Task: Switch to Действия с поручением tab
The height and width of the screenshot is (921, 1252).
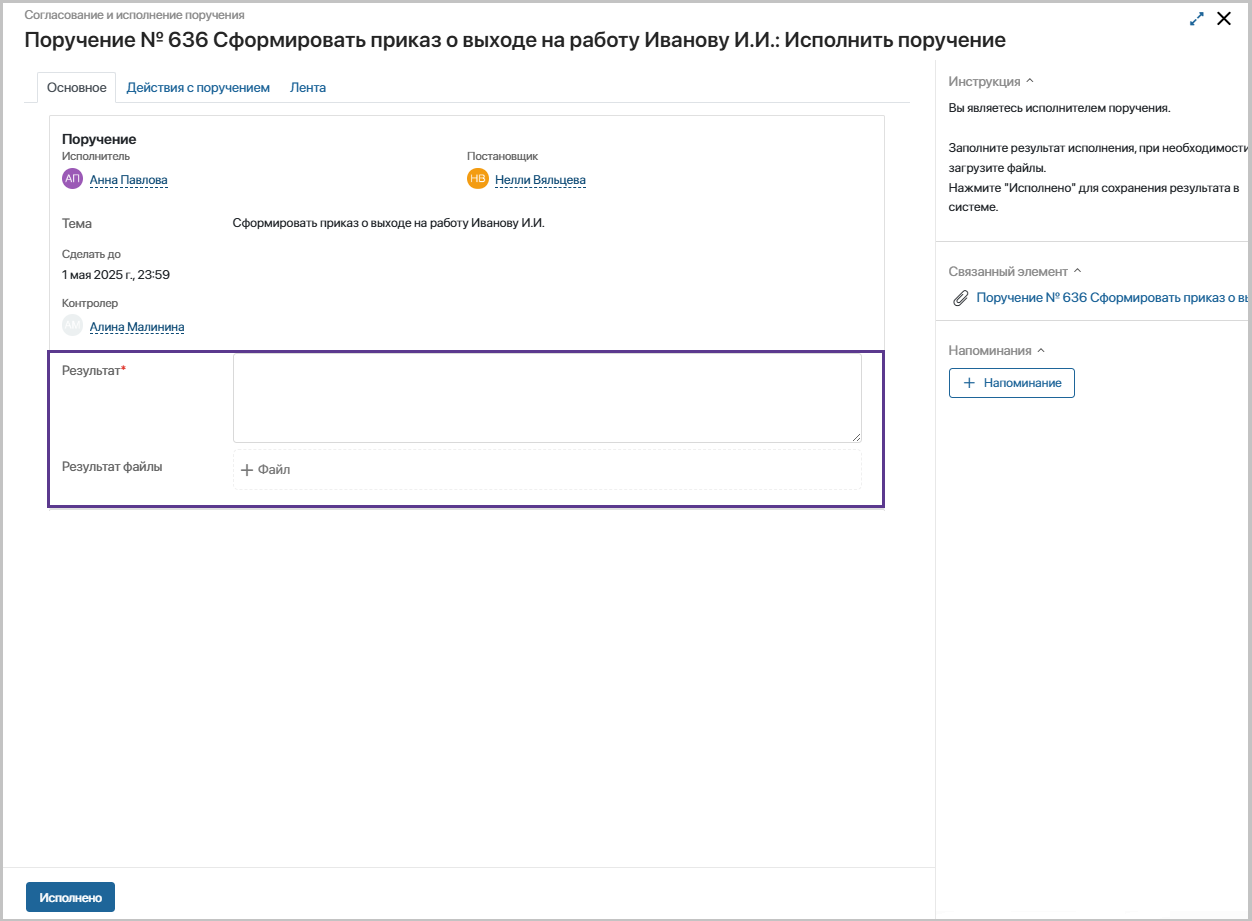Action: [x=198, y=88]
